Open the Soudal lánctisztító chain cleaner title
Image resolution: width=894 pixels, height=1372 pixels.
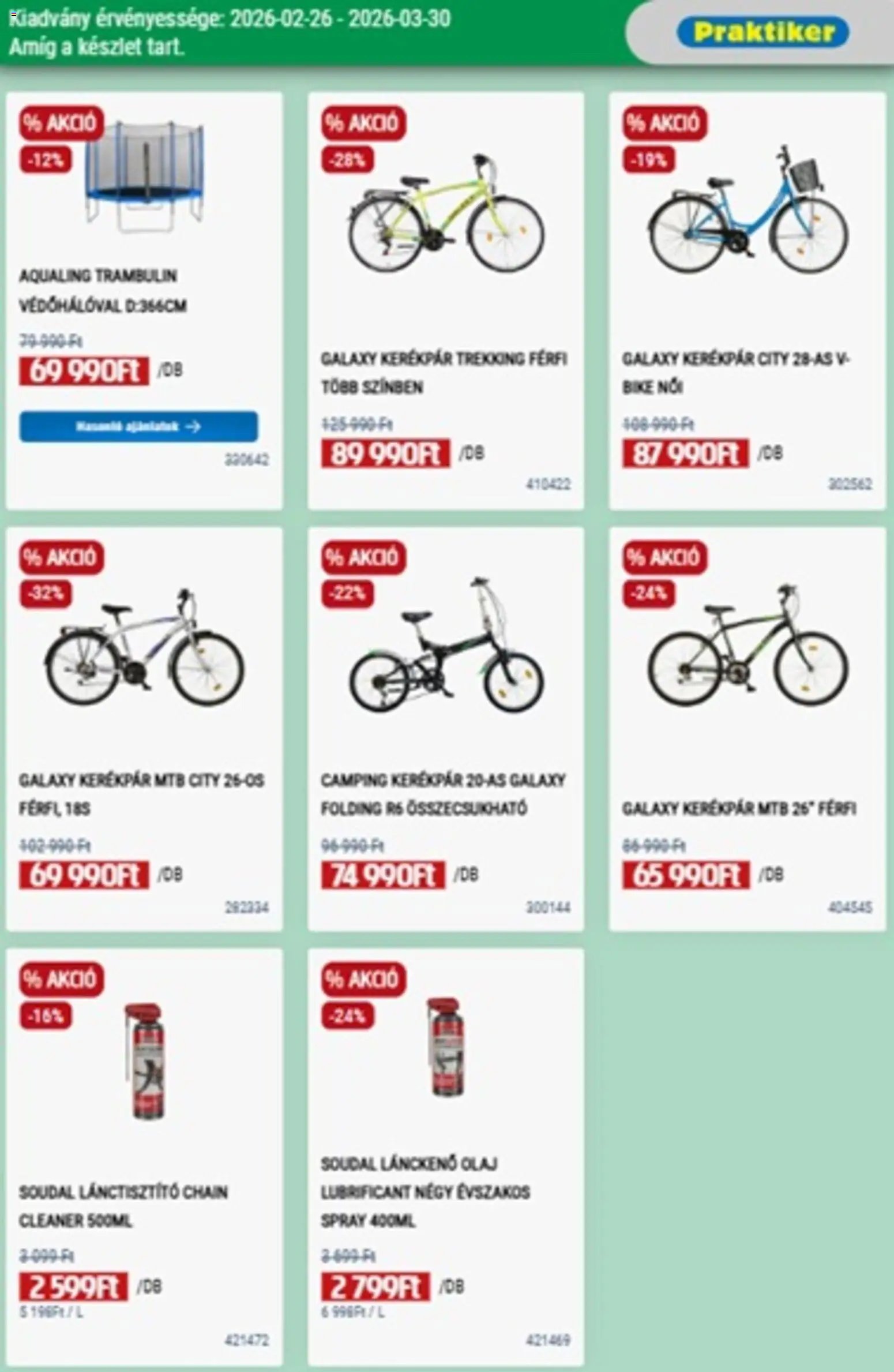pyautogui.click(x=123, y=1206)
